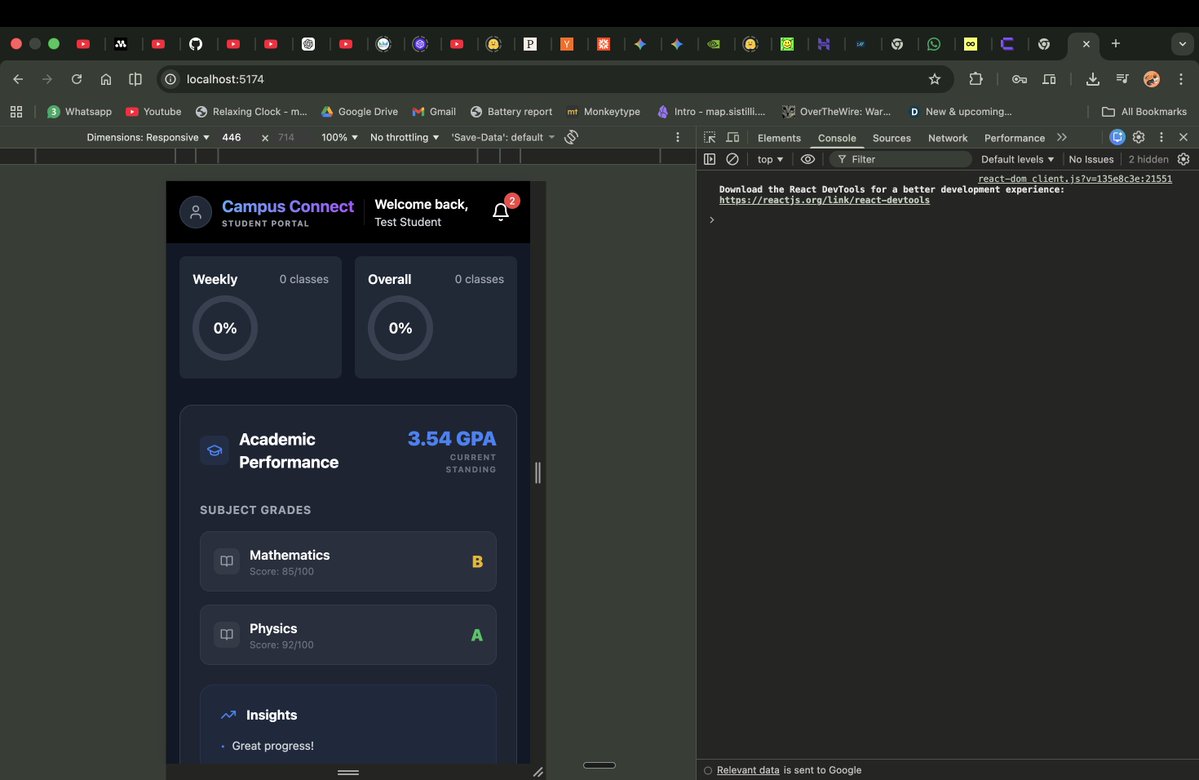Switch to the Performance tab

[x=1014, y=138]
